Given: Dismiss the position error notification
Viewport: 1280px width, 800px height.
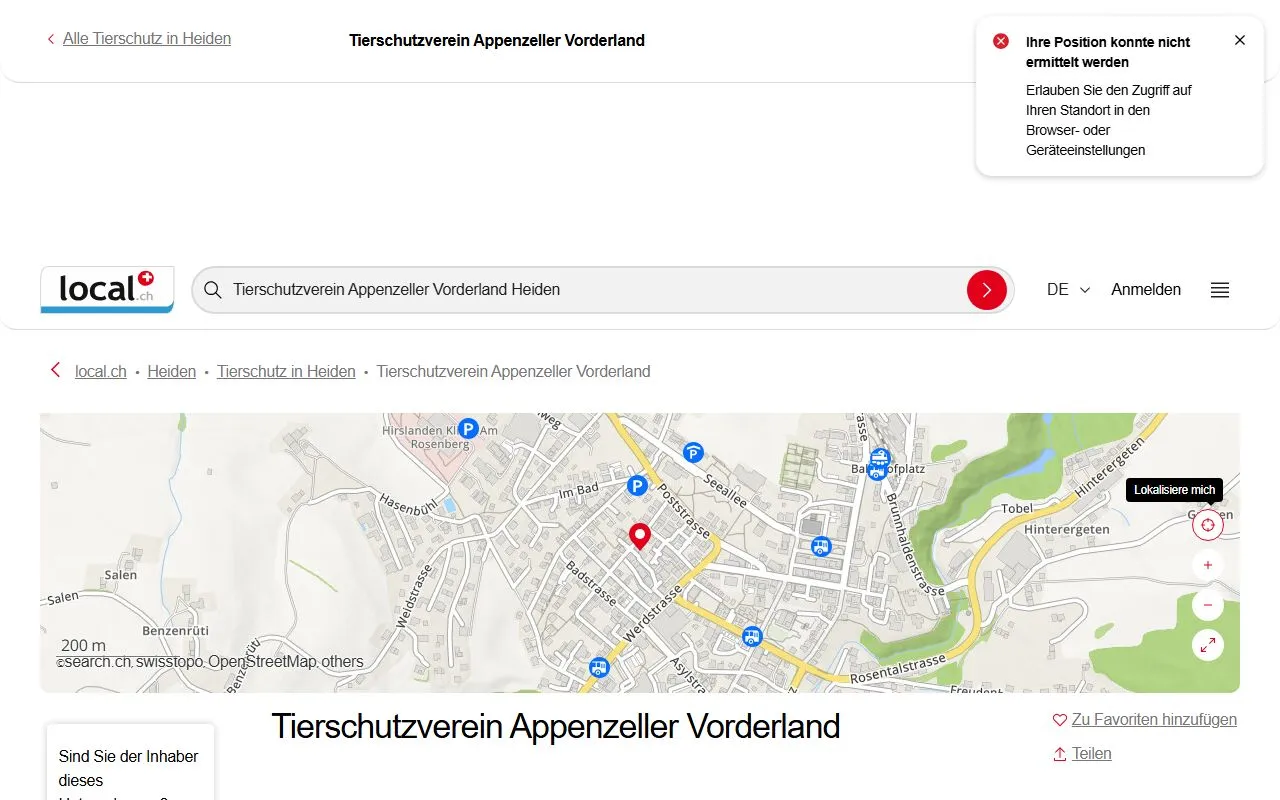Looking at the screenshot, I should [x=1240, y=40].
